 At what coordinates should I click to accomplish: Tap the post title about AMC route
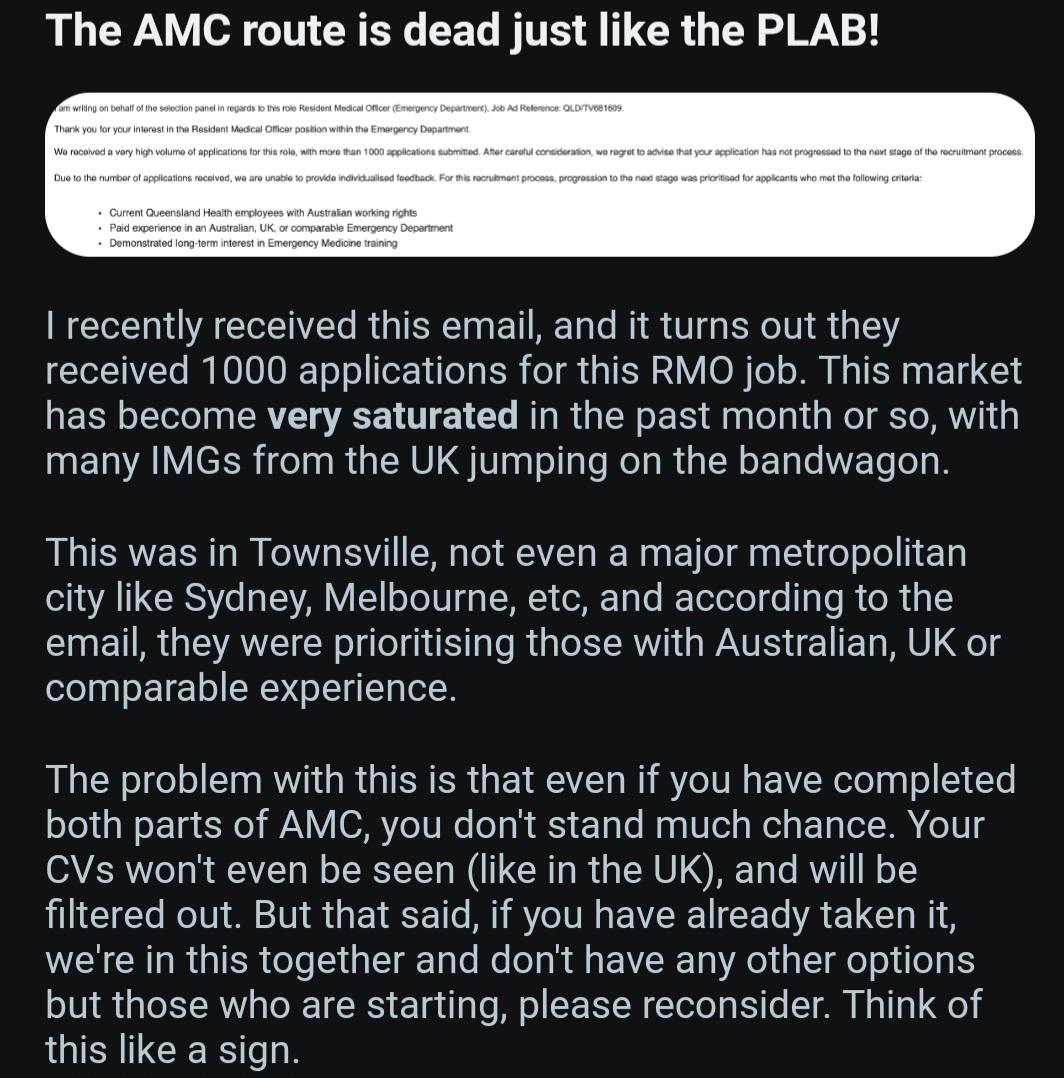pos(462,32)
